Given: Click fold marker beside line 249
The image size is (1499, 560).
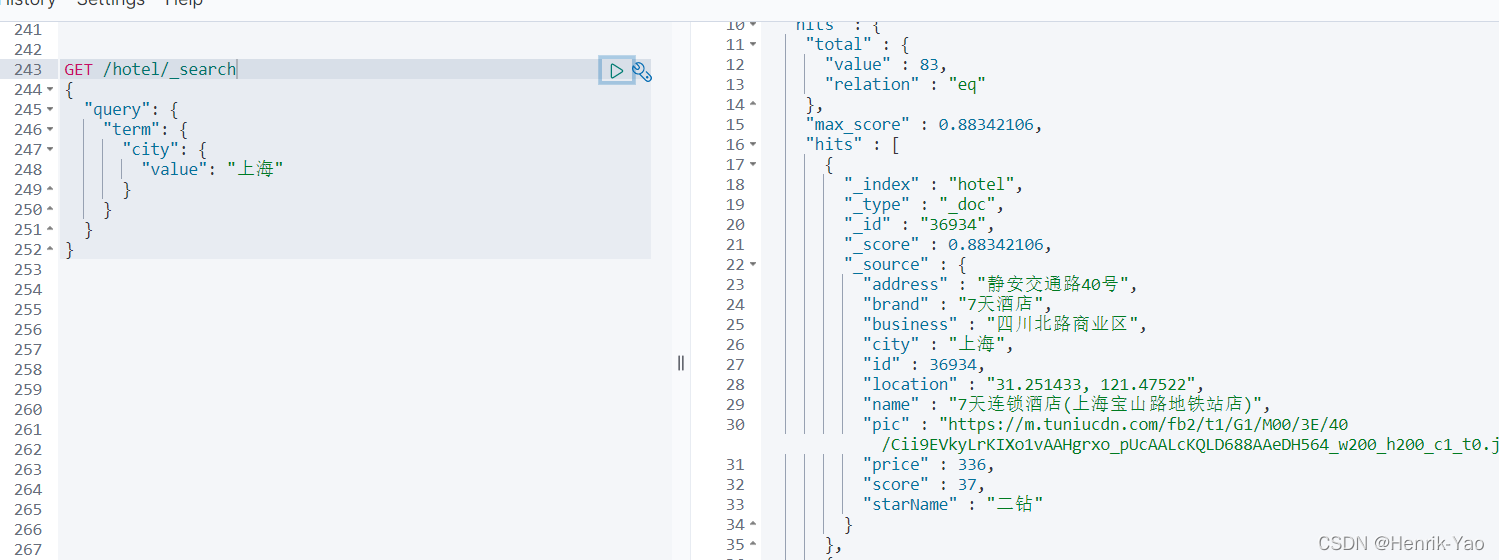Looking at the screenshot, I should [x=51, y=190].
